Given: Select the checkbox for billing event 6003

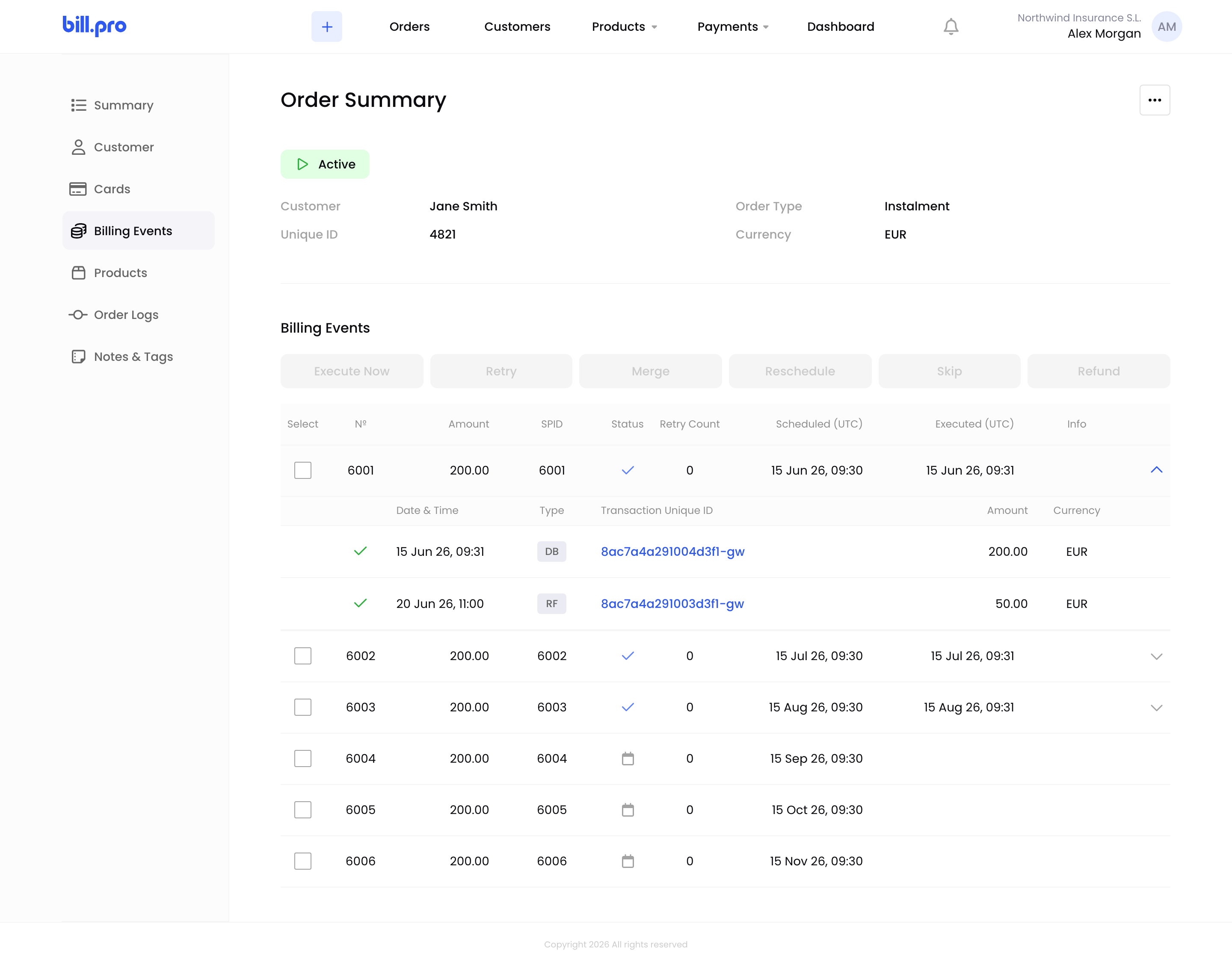Looking at the screenshot, I should point(302,707).
